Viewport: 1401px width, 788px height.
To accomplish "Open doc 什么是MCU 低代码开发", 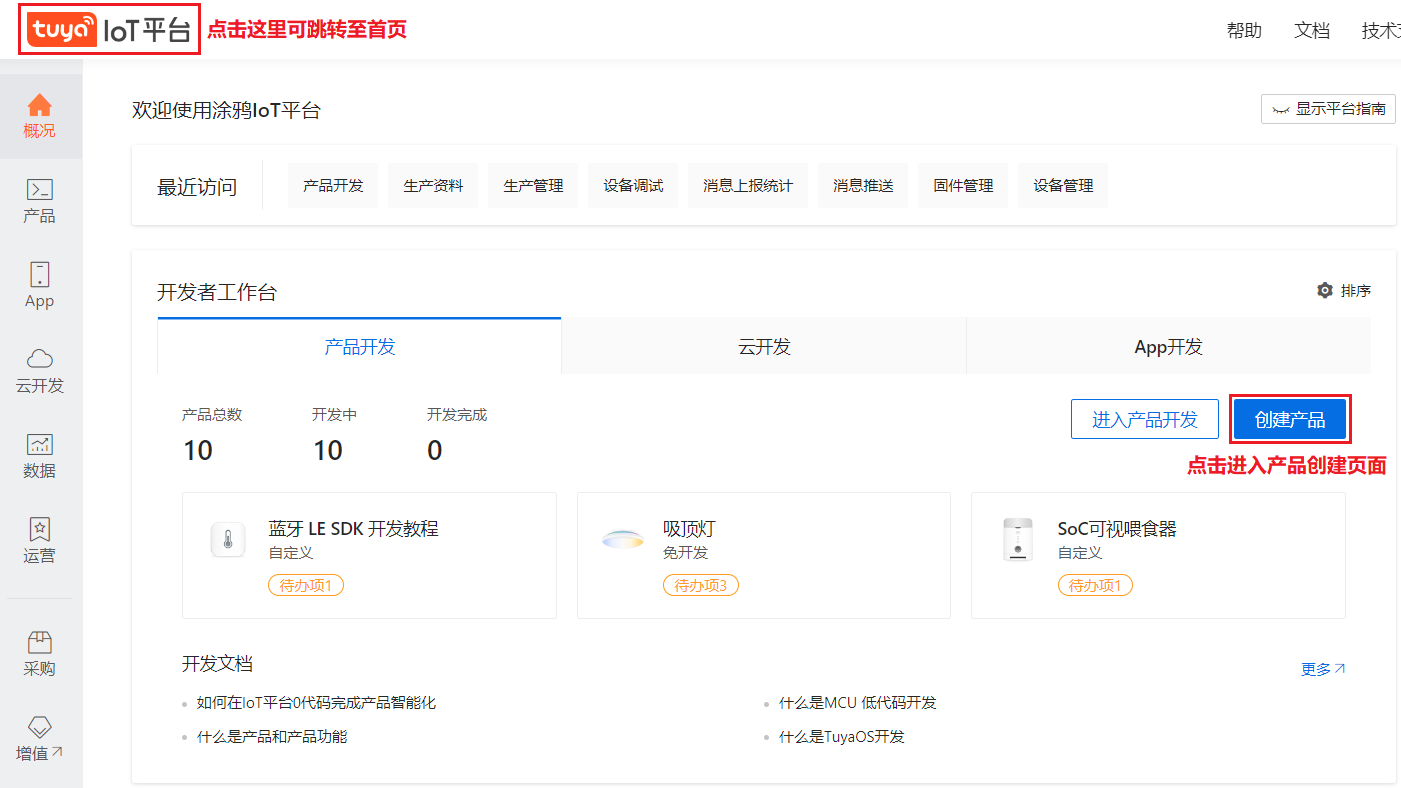I will coord(858,703).
